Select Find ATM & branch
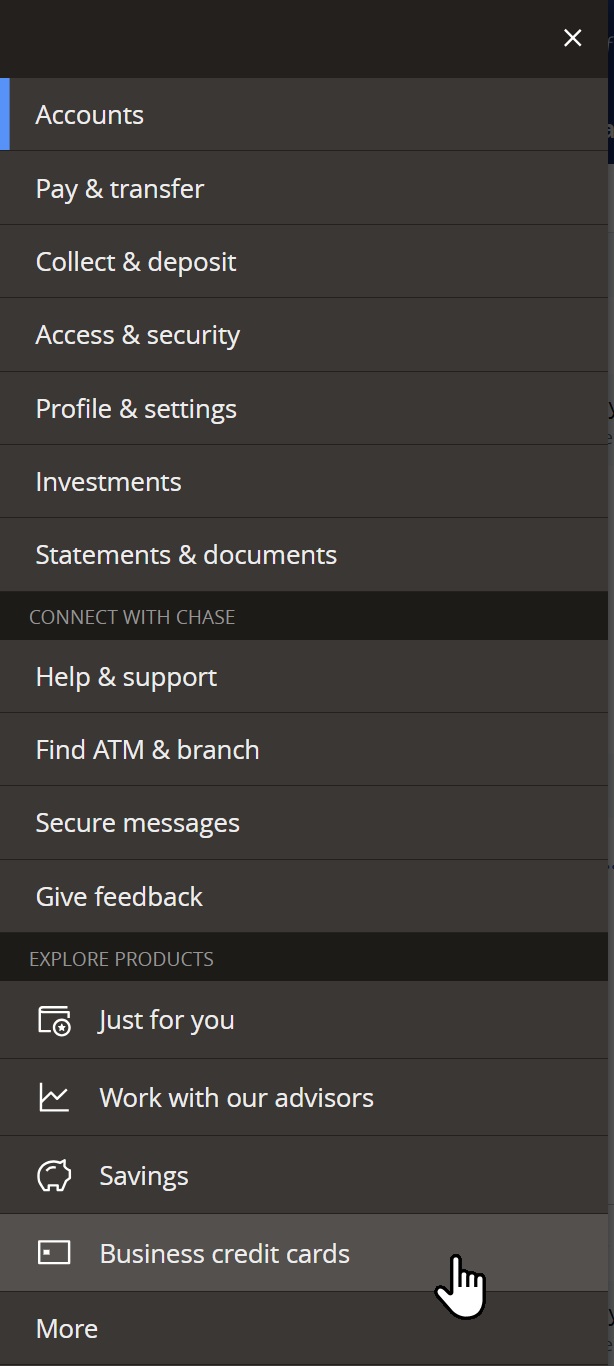Image resolution: width=614 pixels, height=1366 pixels. pyautogui.click(x=148, y=750)
